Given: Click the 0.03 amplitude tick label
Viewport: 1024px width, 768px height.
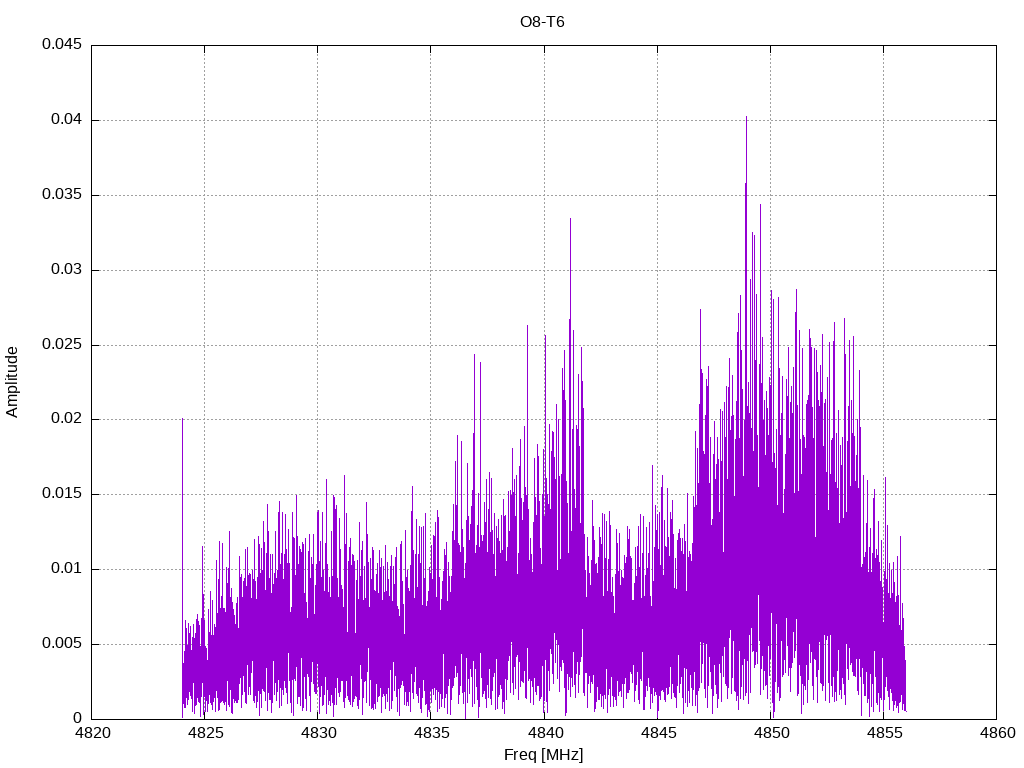Looking at the screenshot, I should tap(65, 270).
